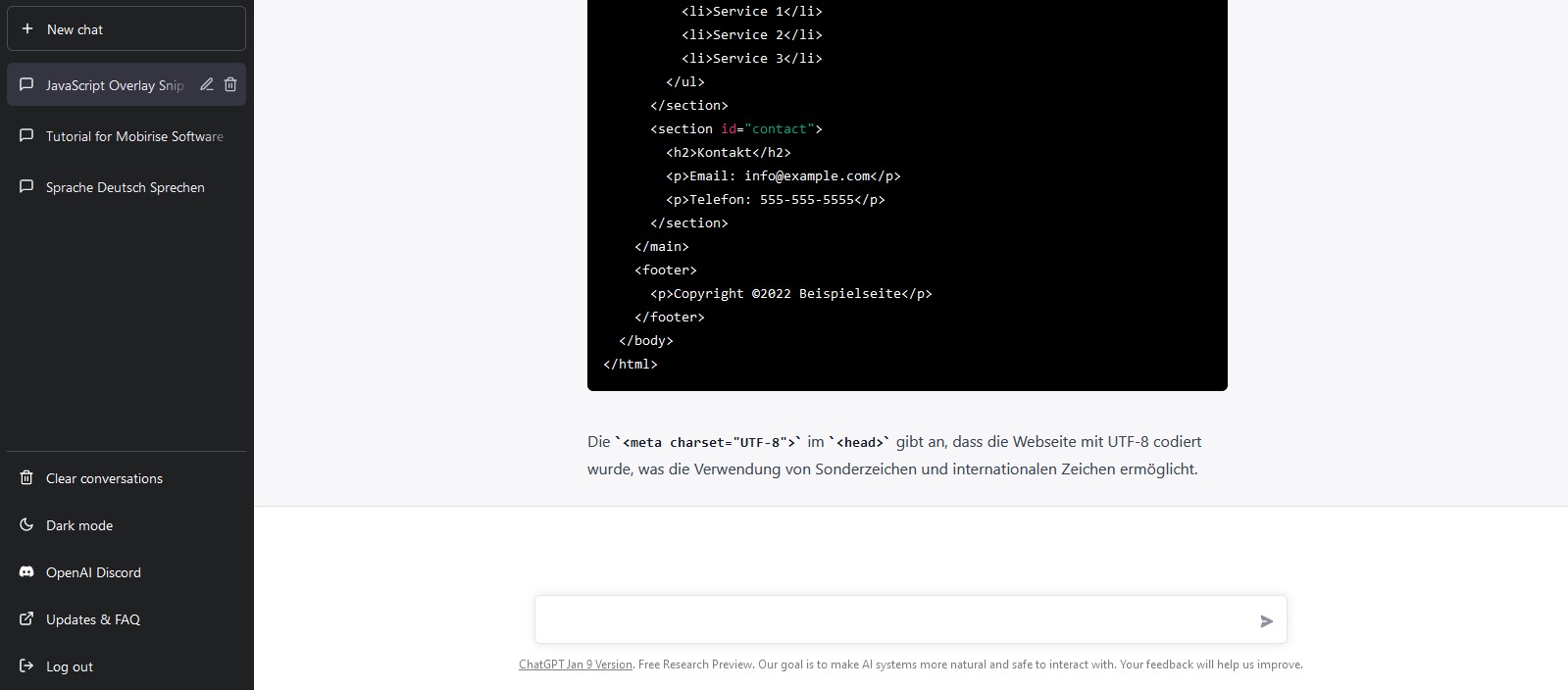Click the plus icon beside New chat
The image size is (1568, 690).
pos(27,29)
